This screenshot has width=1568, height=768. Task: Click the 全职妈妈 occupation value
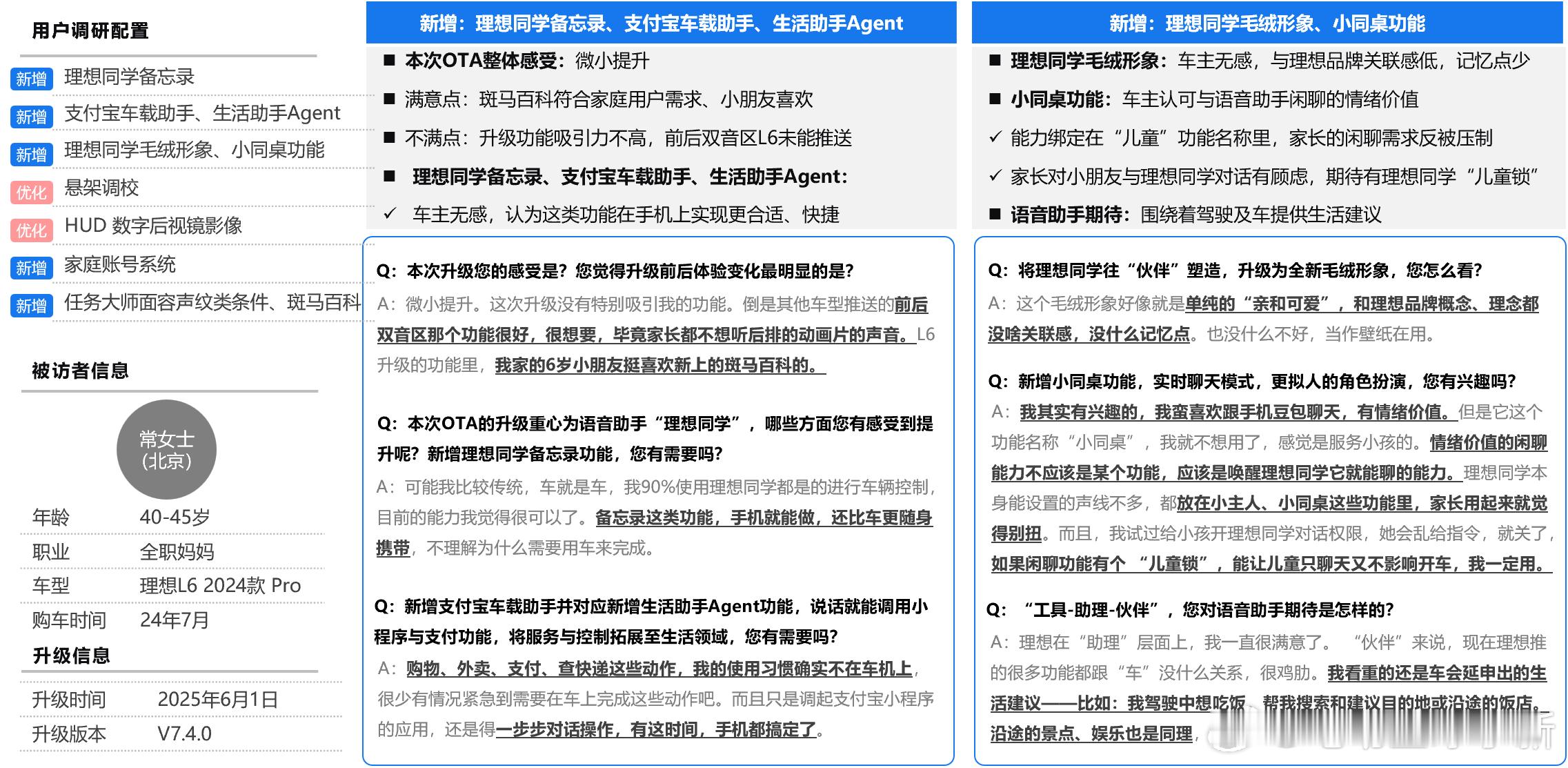177,551
